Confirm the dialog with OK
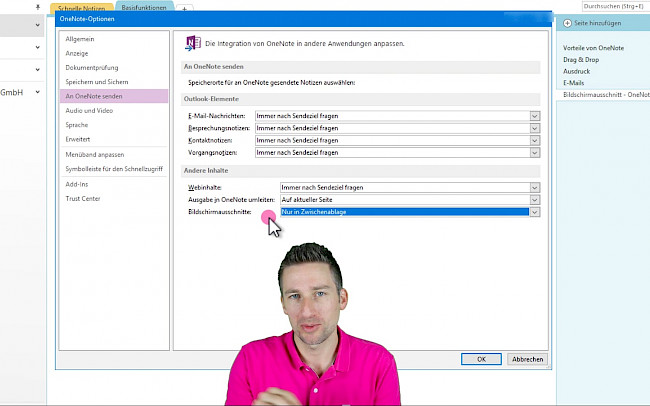Image resolution: width=650 pixels, height=406 pixels. (x=481, y=359)
